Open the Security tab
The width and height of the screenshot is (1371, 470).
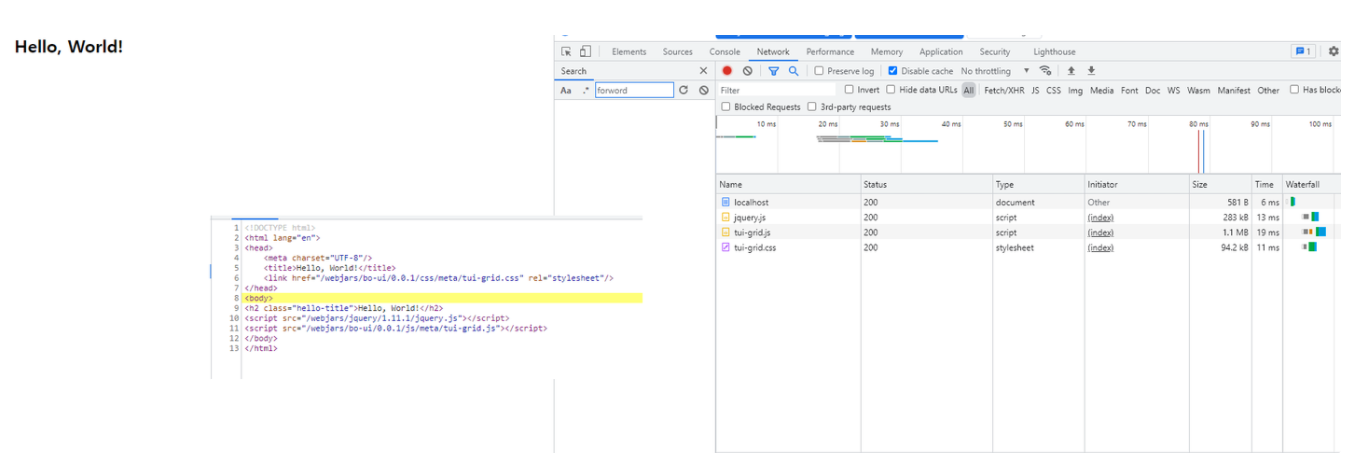click(x=995, y=52)
